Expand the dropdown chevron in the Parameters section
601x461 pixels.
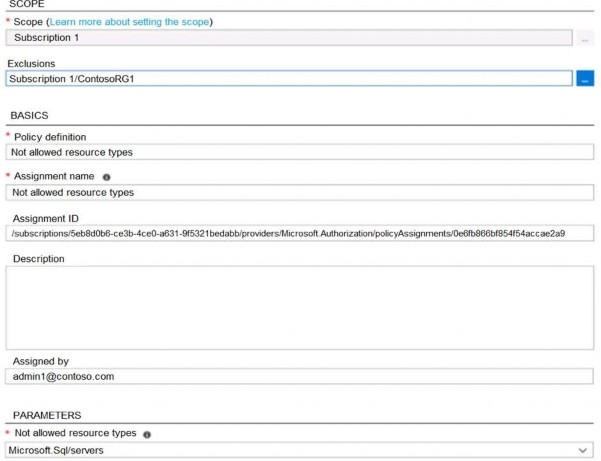[x=582, y=451]
